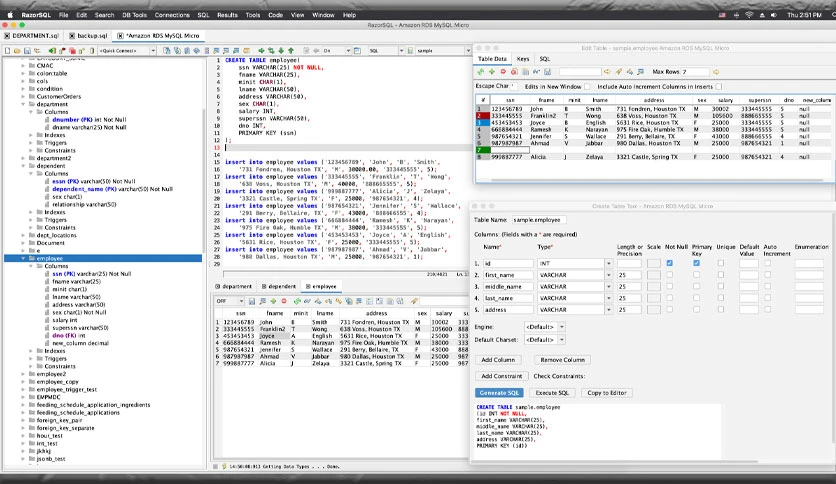Select the employee_copy table in the tree
The image size is (836, 484).
pos(58,382)
